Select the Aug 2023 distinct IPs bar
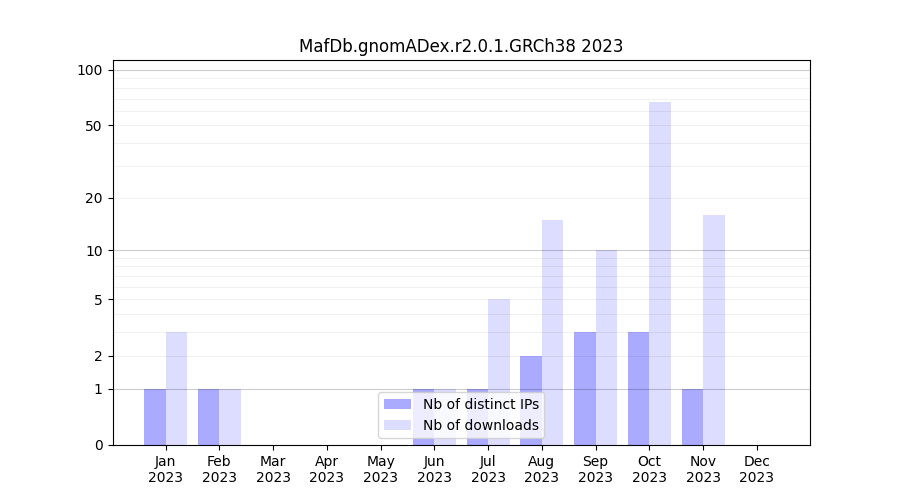 click(531, 400)
